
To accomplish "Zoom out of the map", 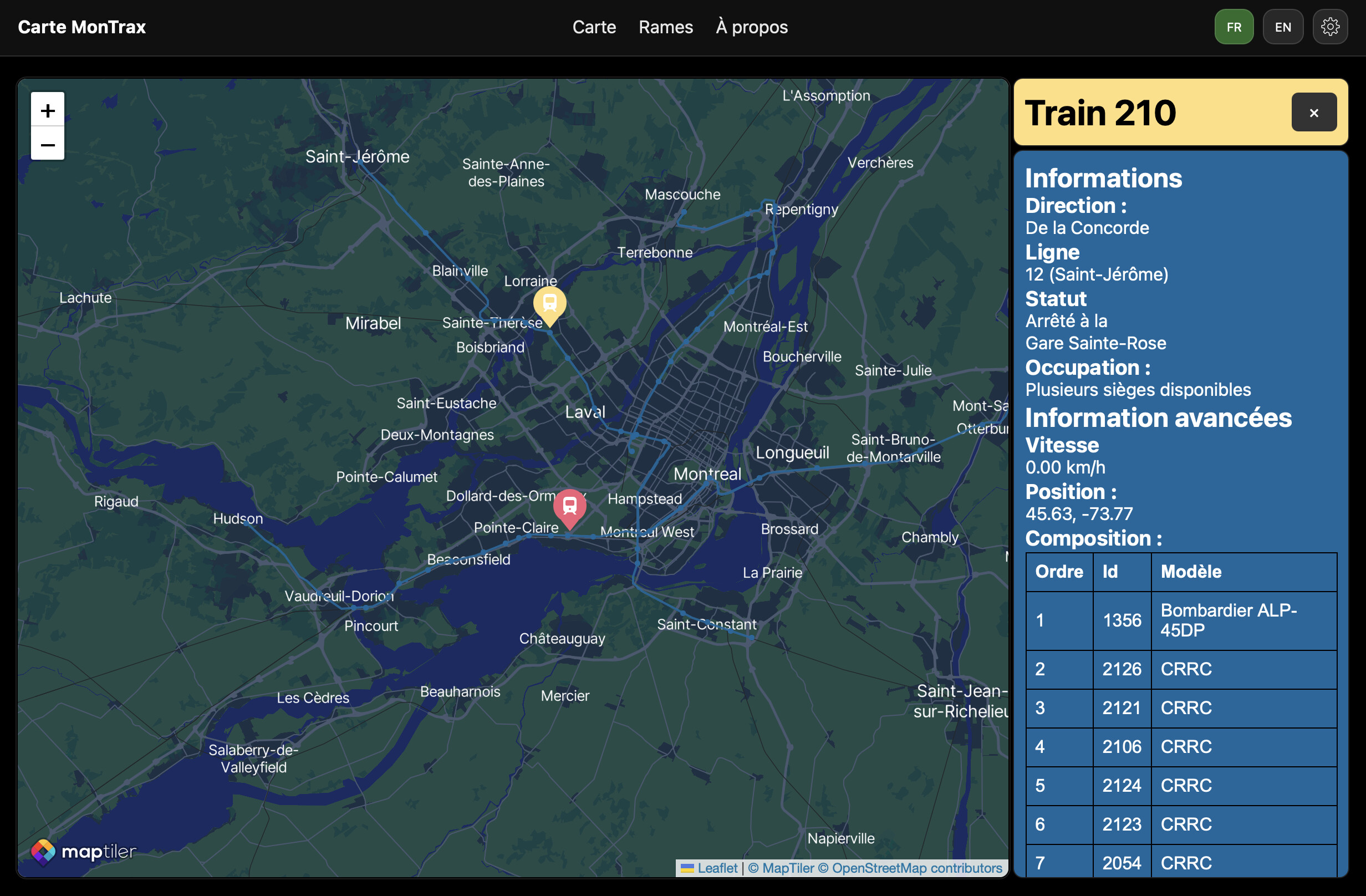I will pyautogui.click(x=48, y=144).
